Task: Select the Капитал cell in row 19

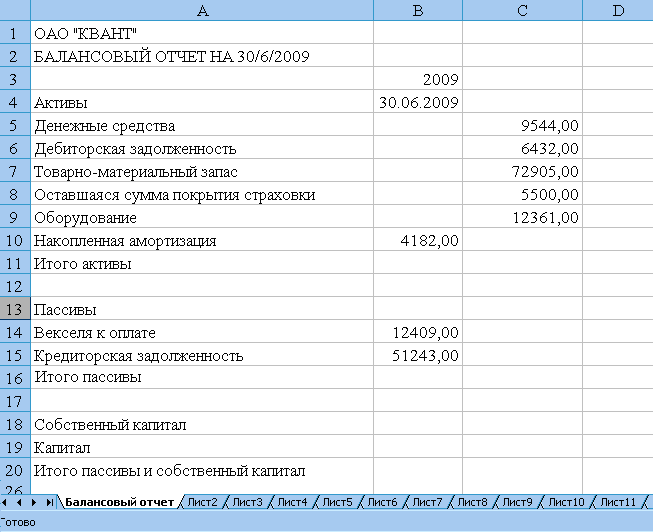Action: pos(202,447)
